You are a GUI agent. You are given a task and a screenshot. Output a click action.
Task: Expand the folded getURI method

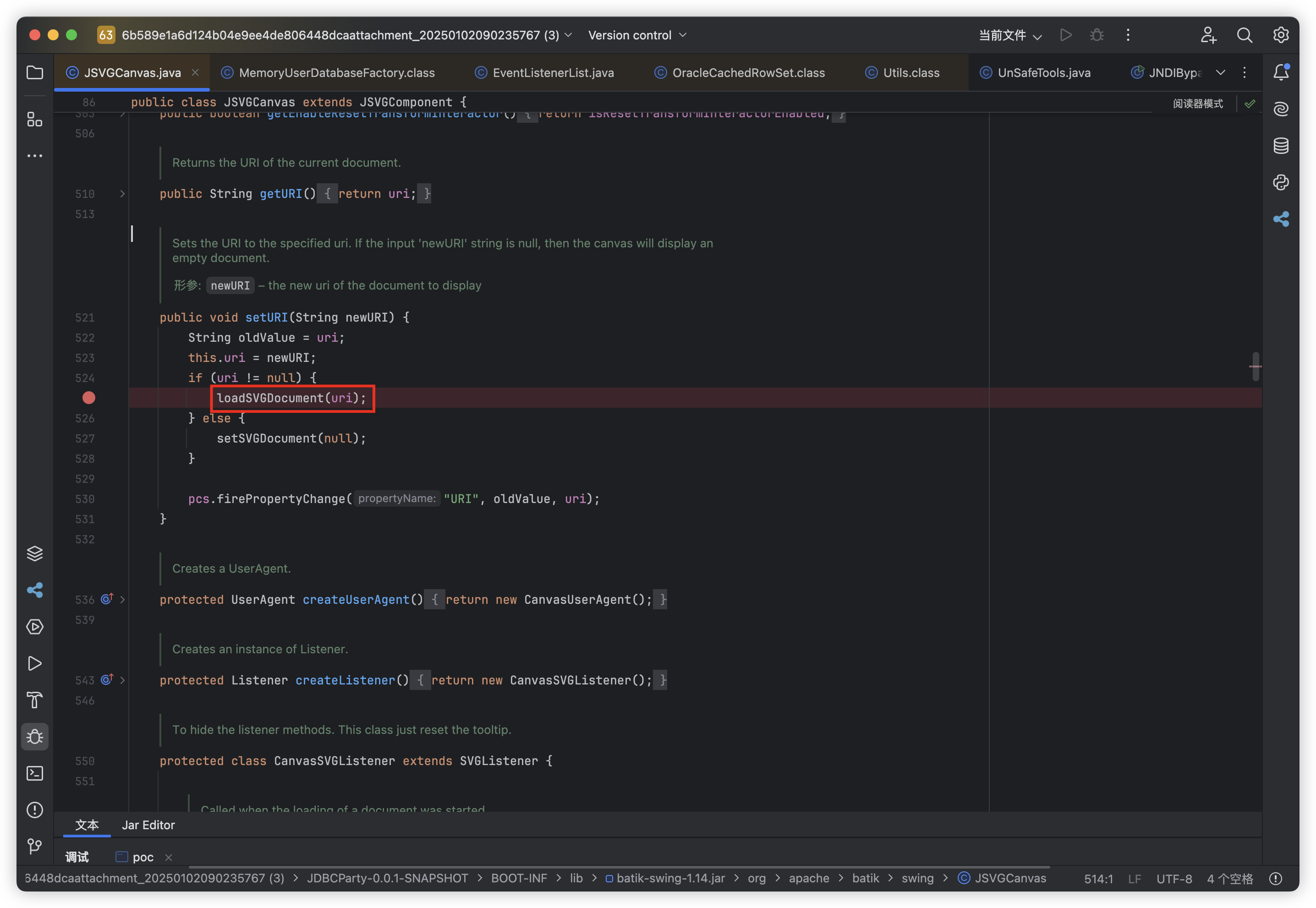122,194
